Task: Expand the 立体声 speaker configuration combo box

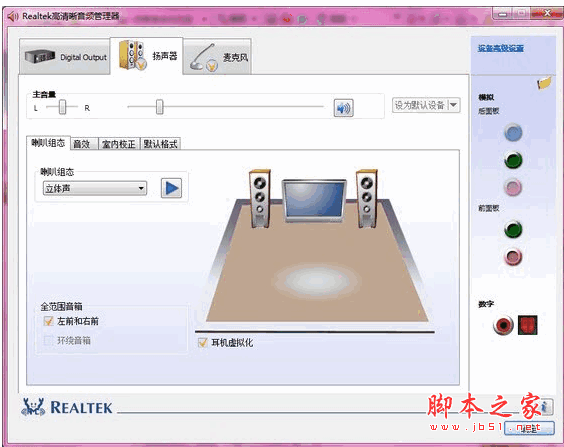Action: pyautogui.click(x=95, y=188)
